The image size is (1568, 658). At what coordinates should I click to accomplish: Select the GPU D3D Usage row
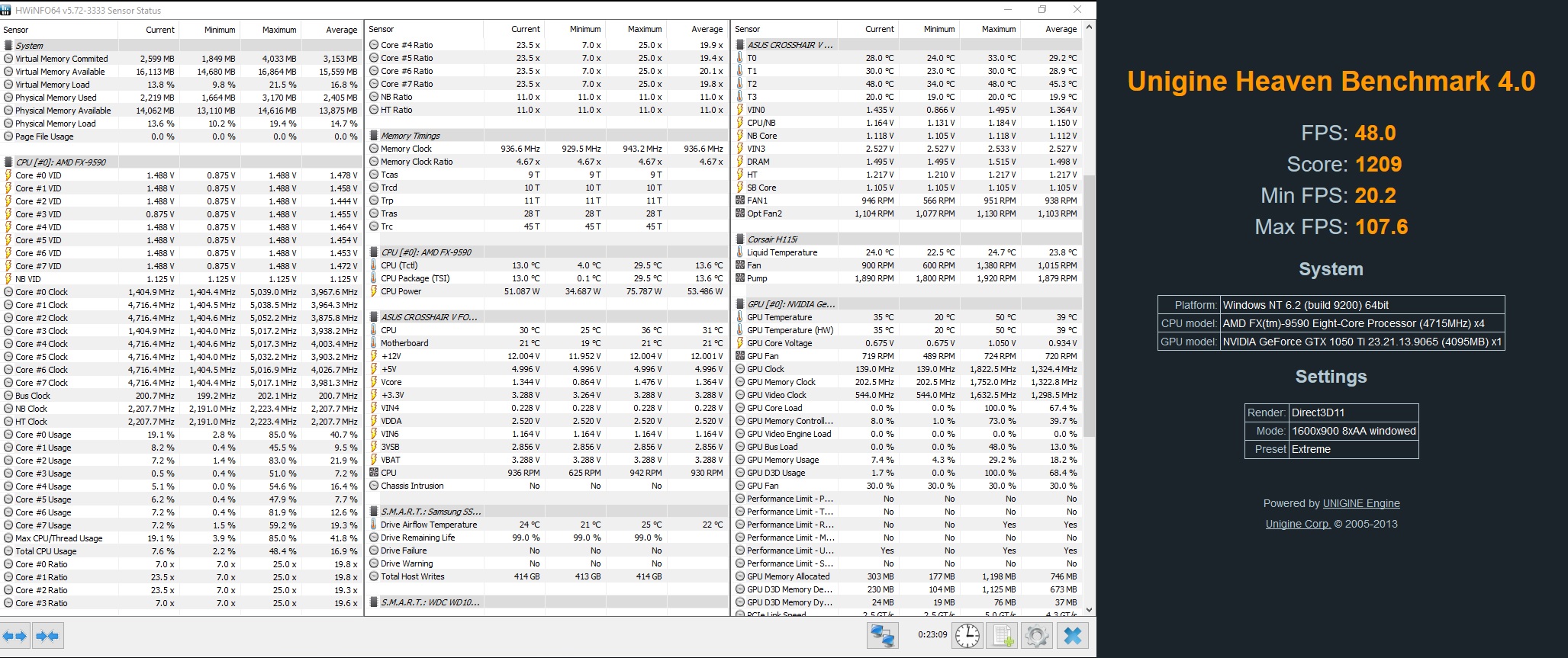906,473
